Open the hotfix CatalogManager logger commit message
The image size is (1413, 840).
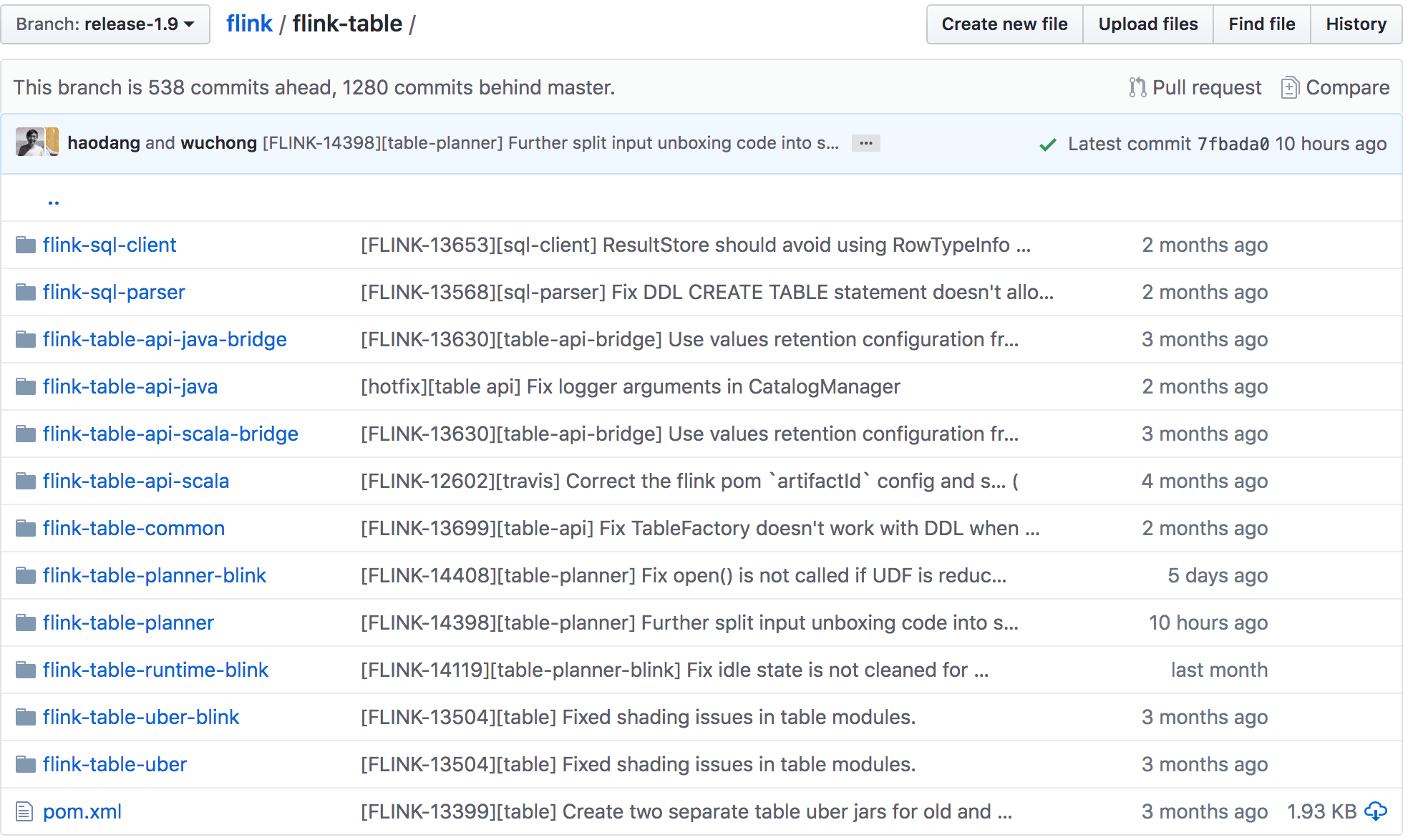point(631,386)
